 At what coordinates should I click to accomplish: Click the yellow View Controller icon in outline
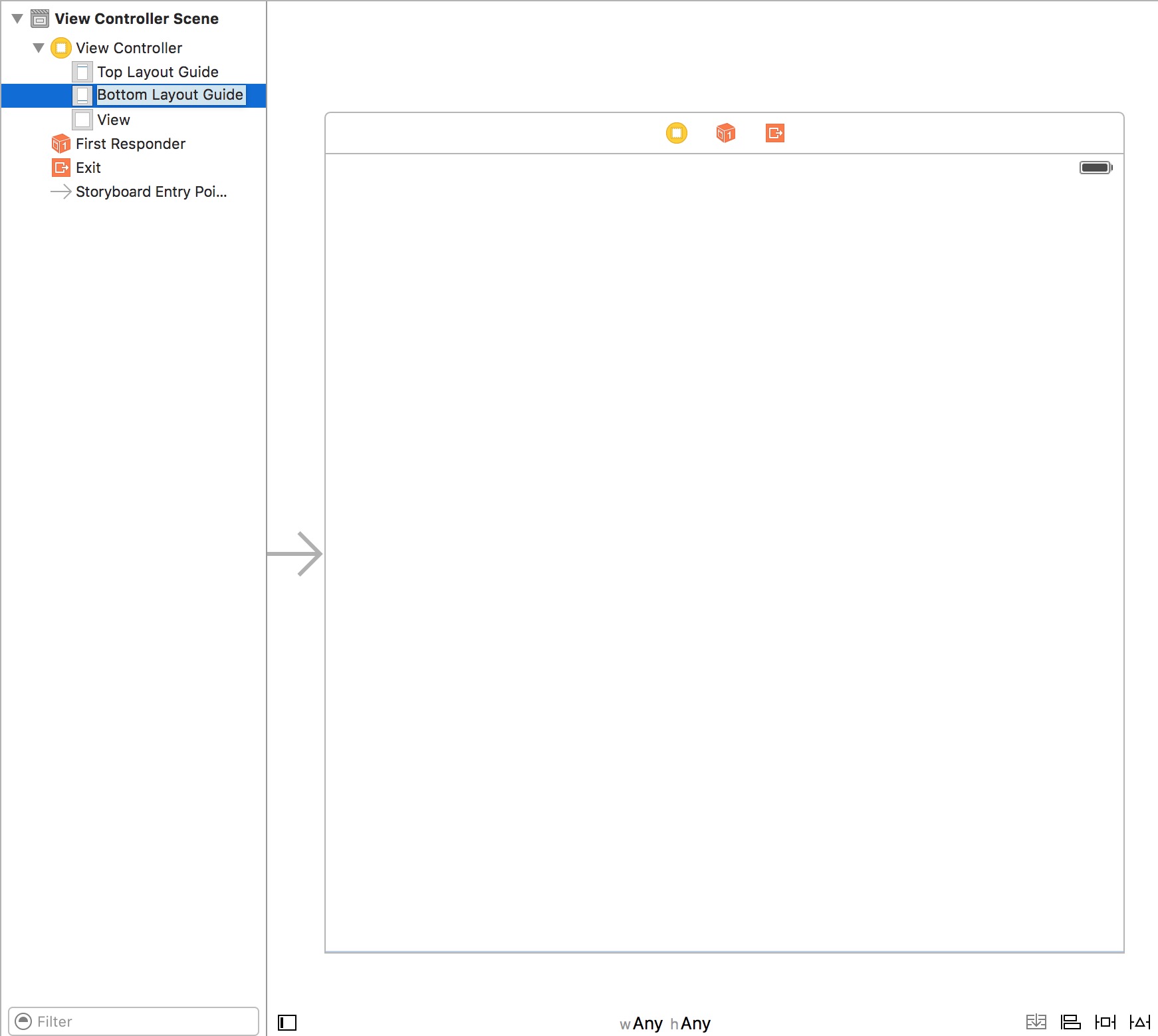61,48
